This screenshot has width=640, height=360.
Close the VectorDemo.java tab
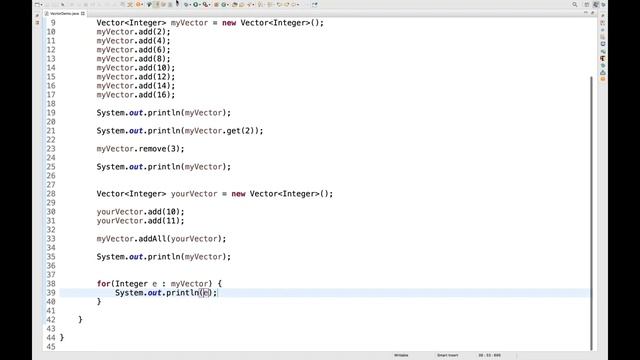click(x=83, y=13)
